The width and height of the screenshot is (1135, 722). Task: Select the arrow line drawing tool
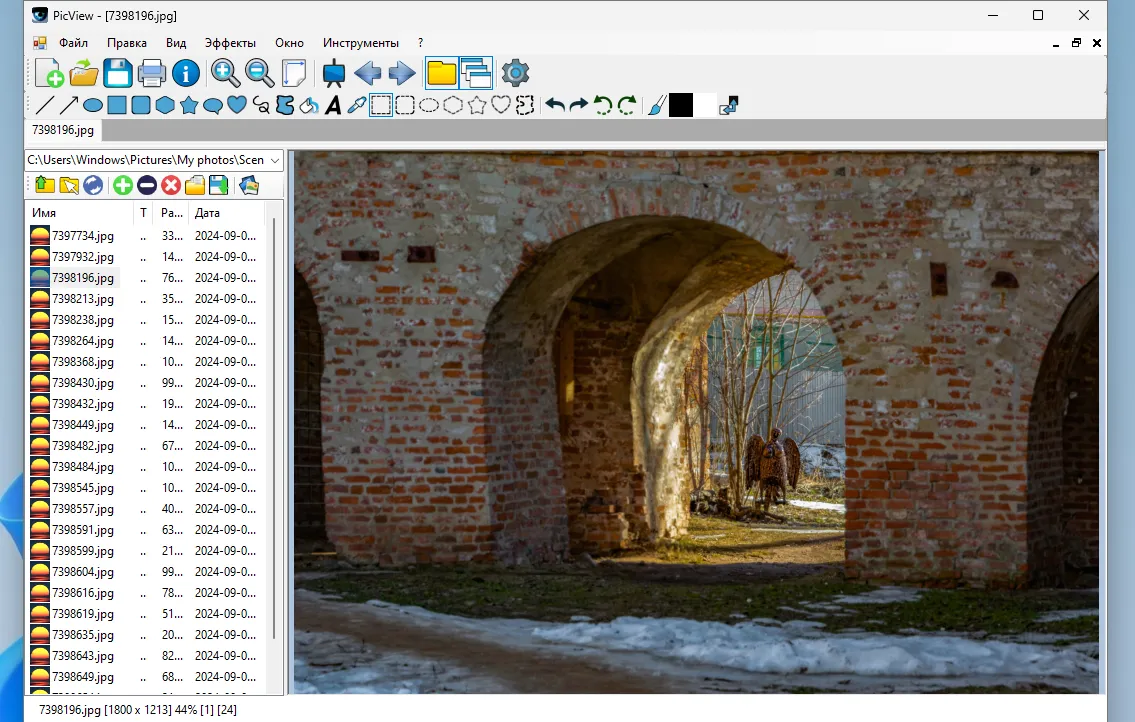[69, 105]
